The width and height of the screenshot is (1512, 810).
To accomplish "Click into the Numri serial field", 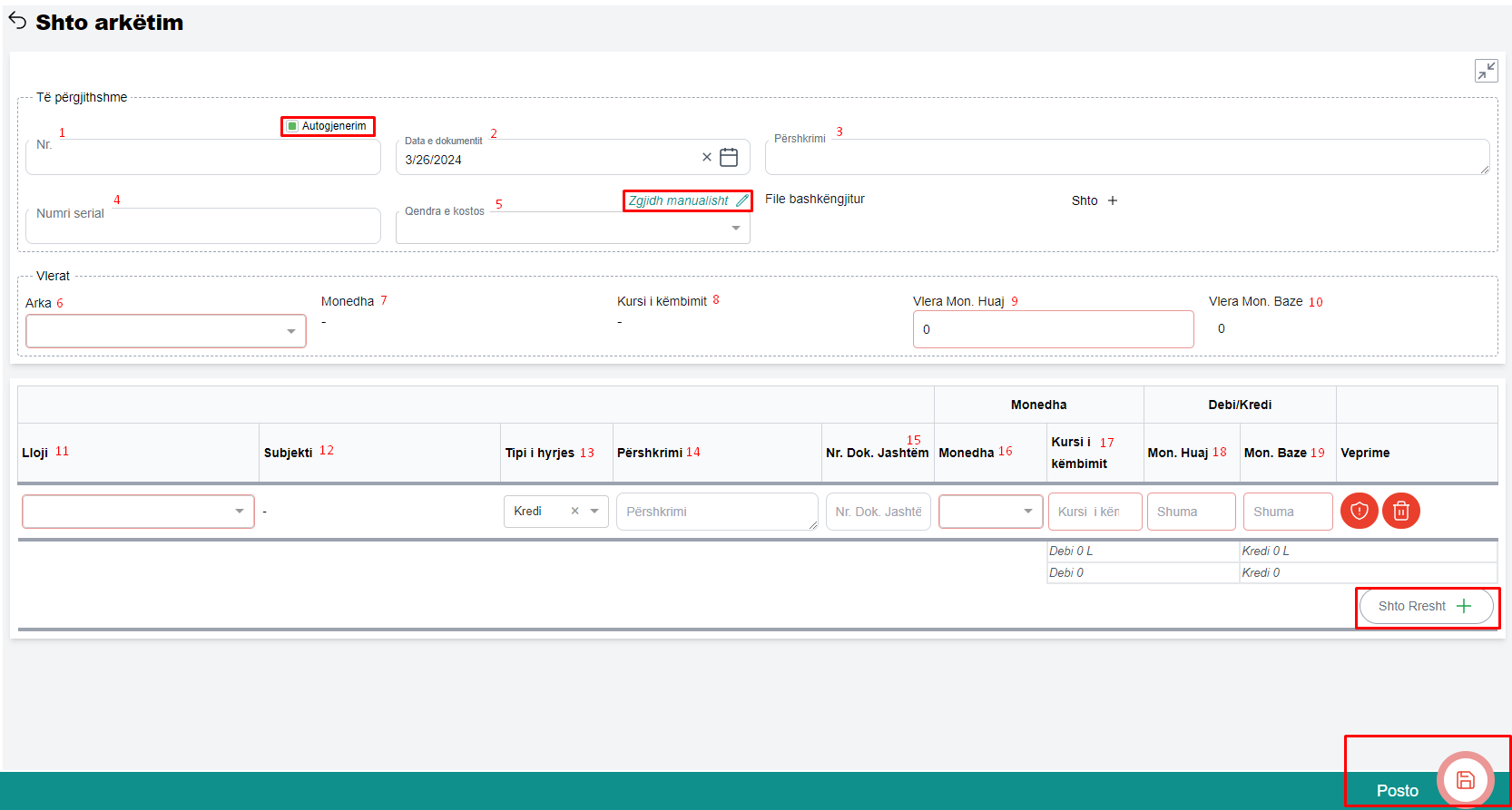I will pyautogui.click(x=202, y=228).
